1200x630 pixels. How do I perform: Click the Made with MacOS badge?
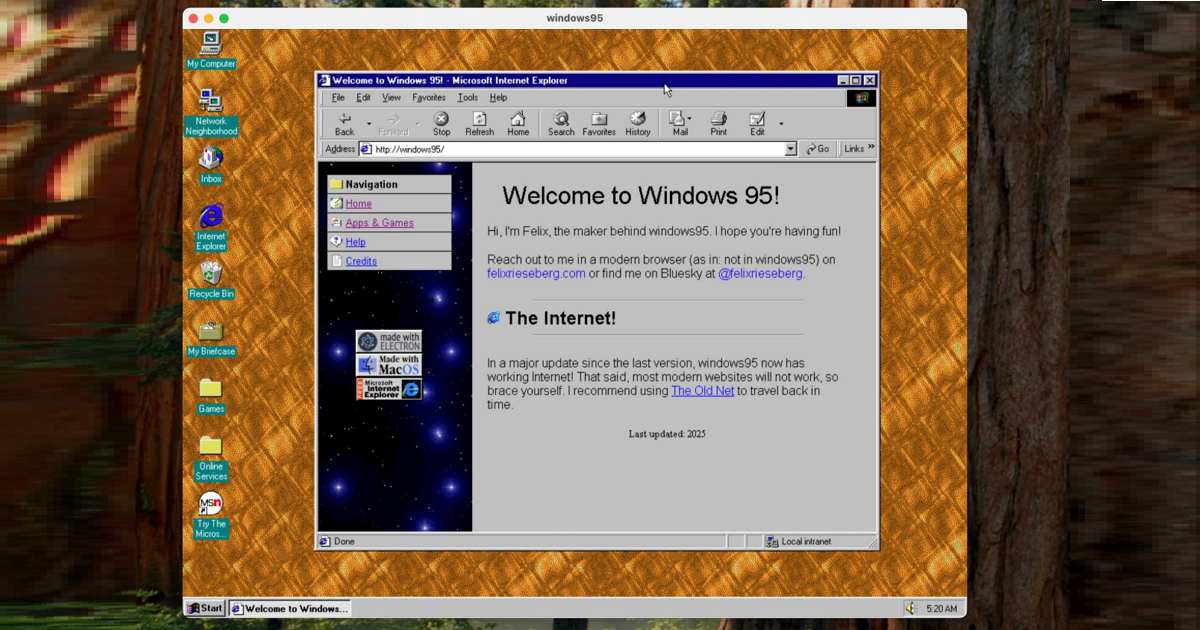pos(389,365)
